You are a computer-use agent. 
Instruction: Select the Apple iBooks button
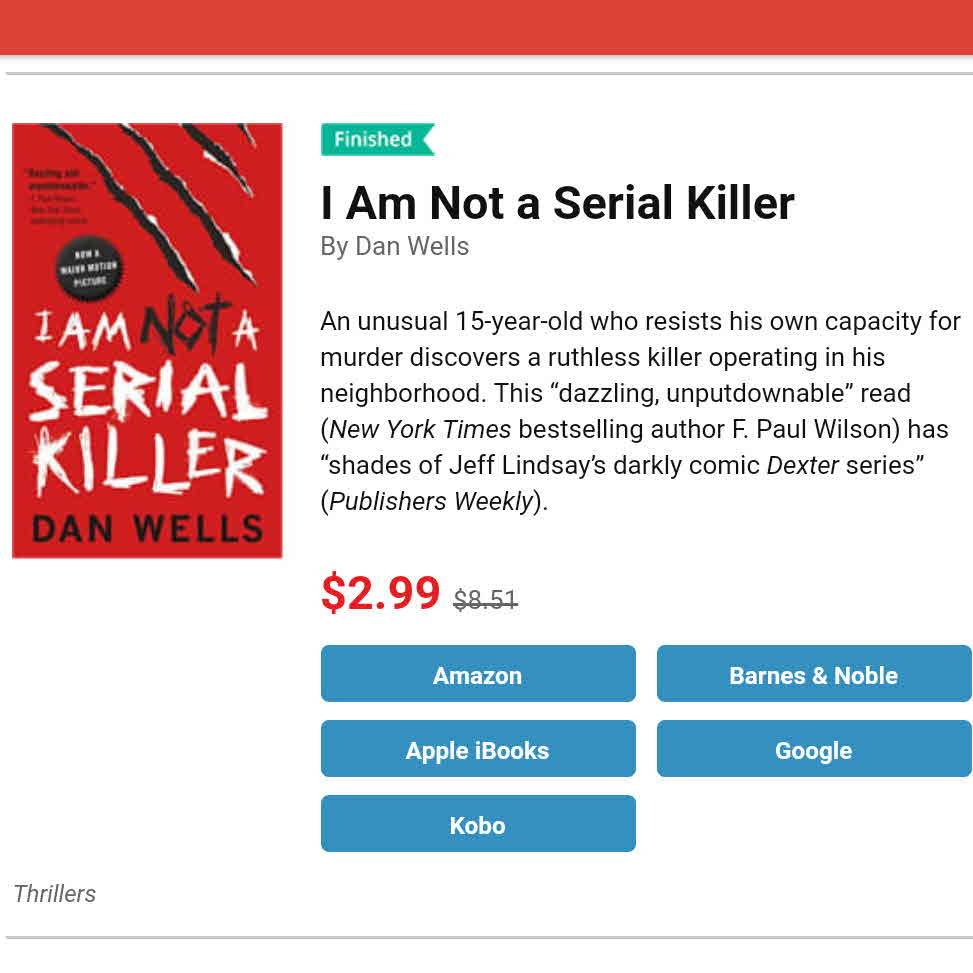[x=477, y=749]
